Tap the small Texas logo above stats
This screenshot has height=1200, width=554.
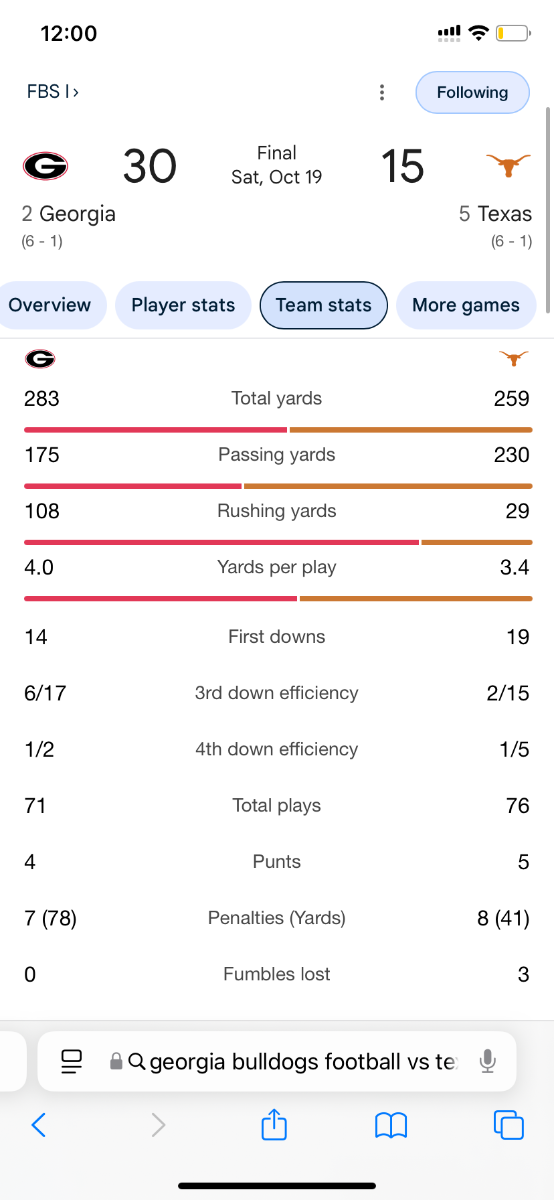point(514,358)
